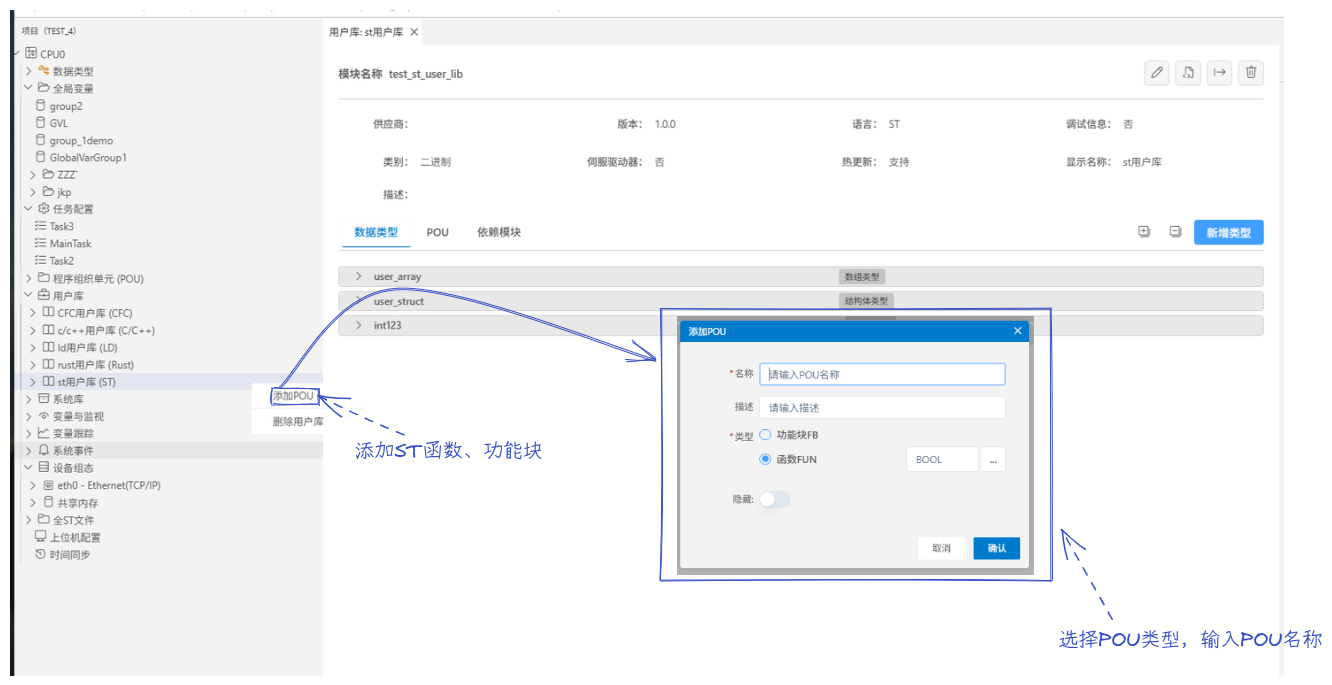Select the 功能块FB radio button
1332x685 pixels.
coord(765,435)
